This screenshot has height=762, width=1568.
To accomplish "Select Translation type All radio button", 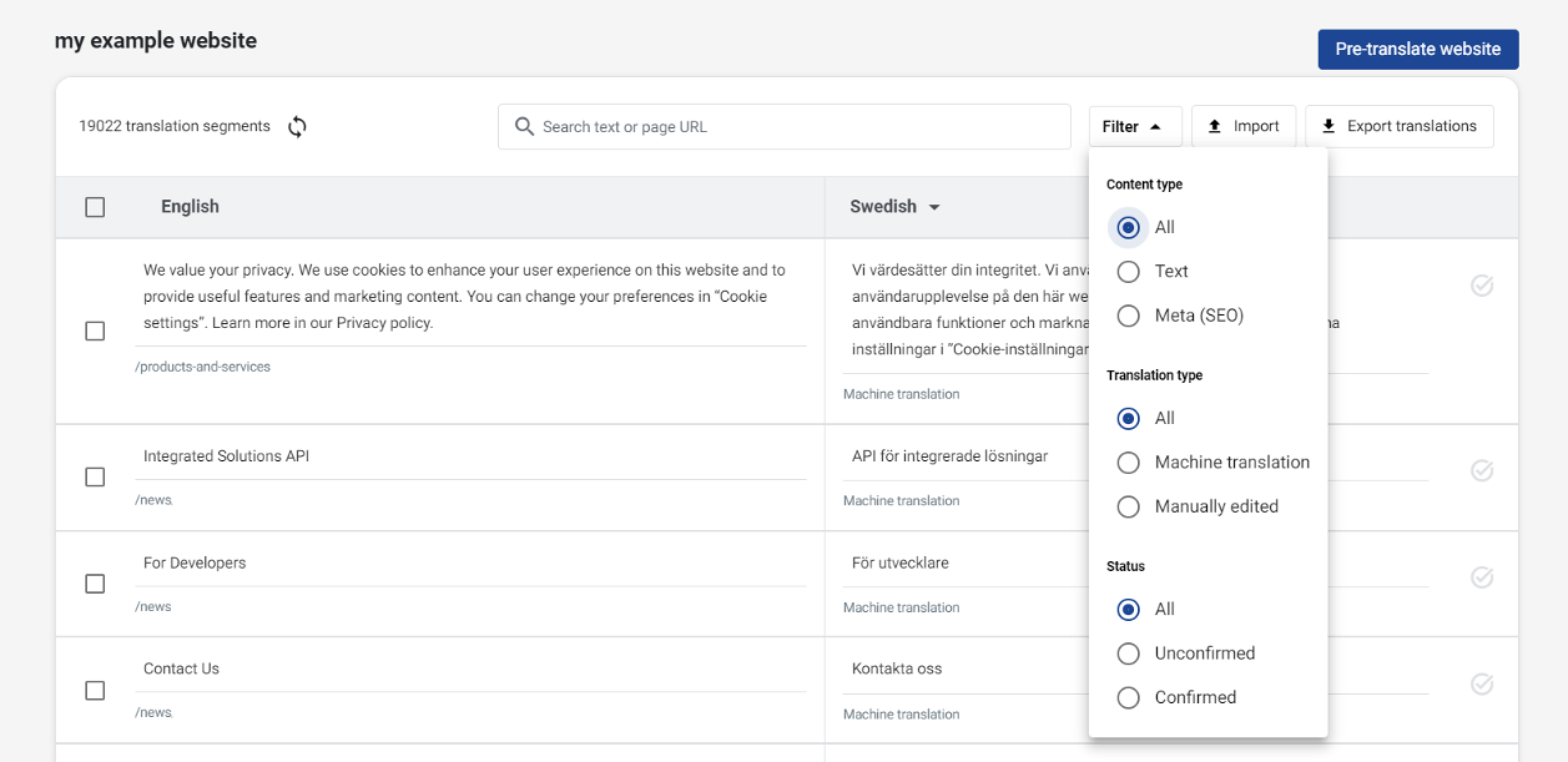I will tap(1128, 418).
